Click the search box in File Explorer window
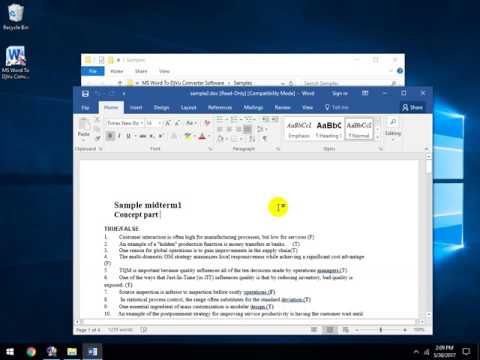Screen dimensions: 480x360 (349, 83)
